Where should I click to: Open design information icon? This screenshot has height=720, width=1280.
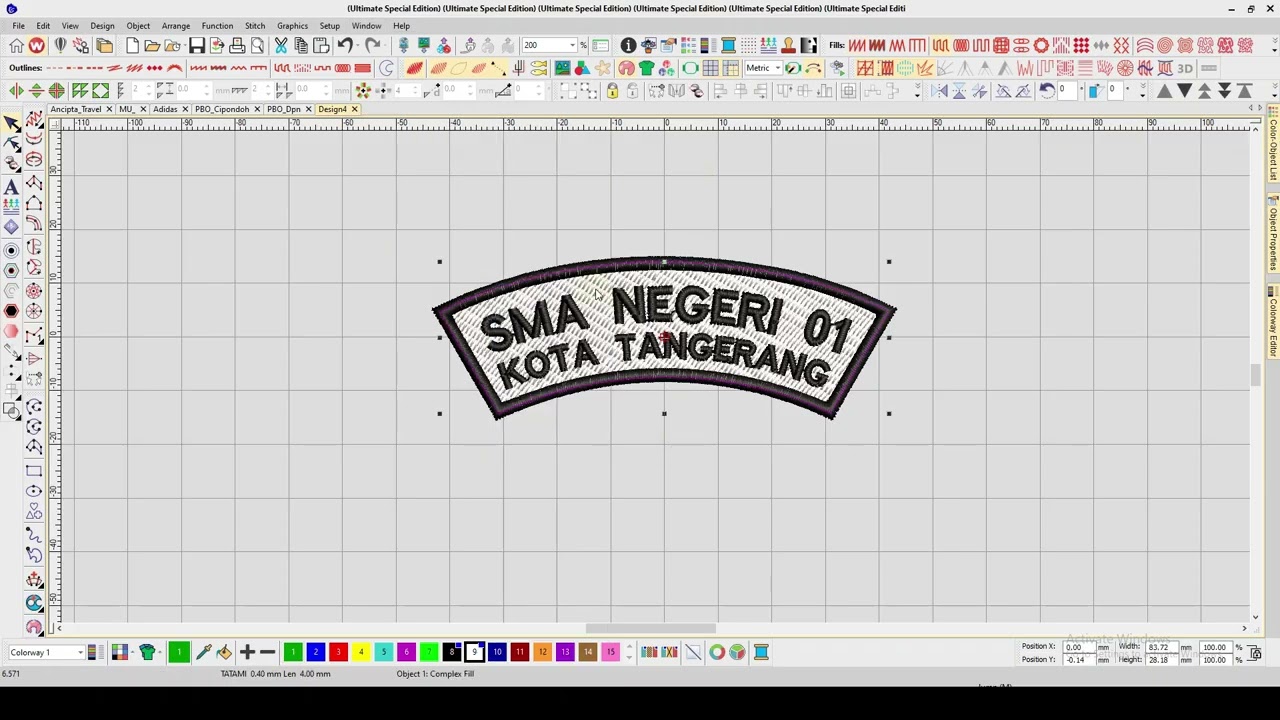click(628, 46)
